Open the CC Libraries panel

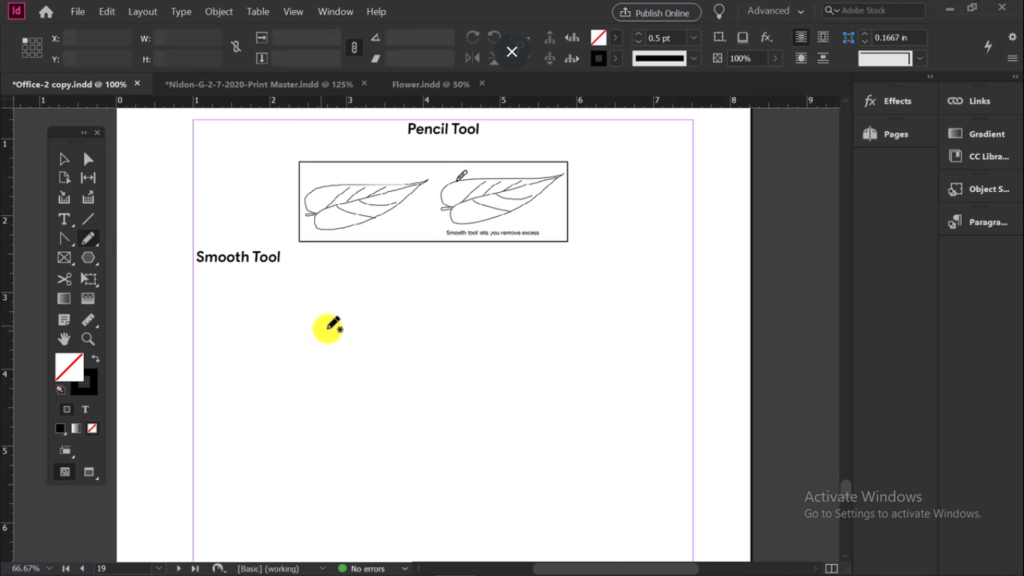click(x=978, y=157)
